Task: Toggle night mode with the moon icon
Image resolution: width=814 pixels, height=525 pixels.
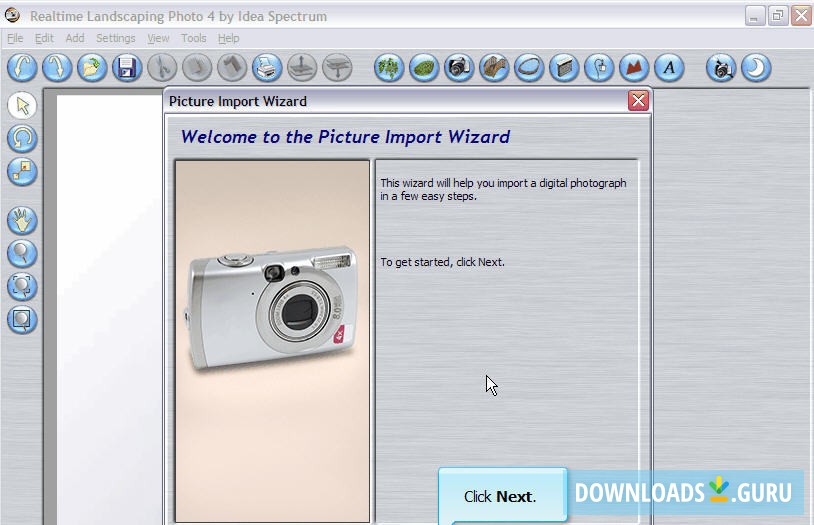Action: tap(756, 68)
